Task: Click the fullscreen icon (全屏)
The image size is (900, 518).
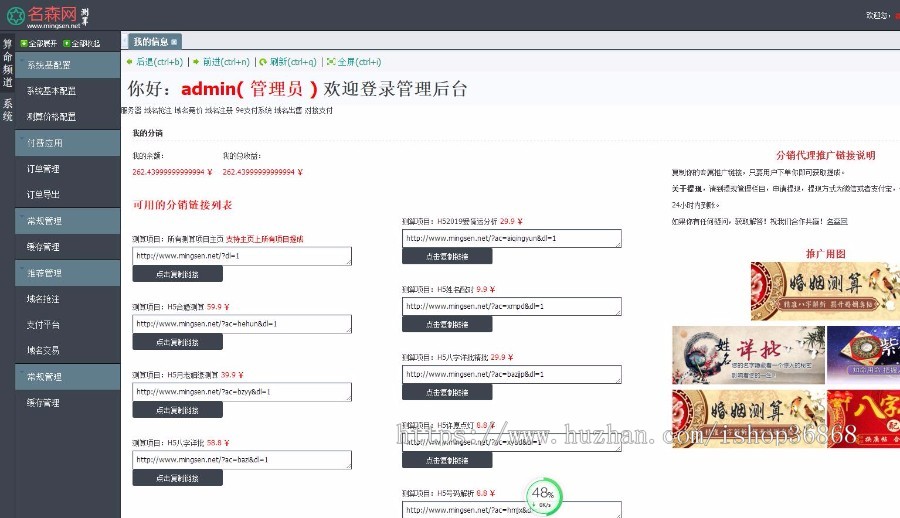Action: (331, 61)
